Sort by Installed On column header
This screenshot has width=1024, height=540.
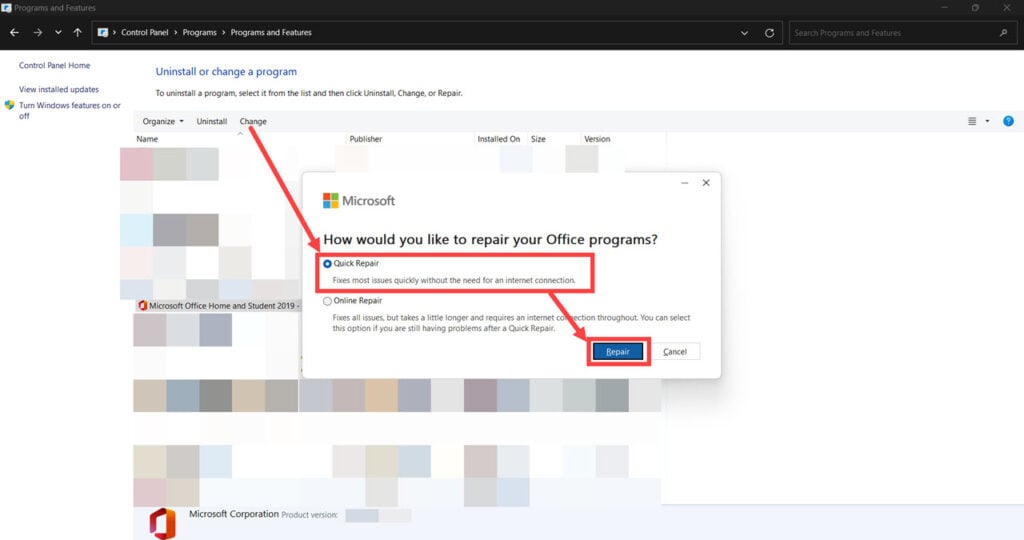click(x=498, y=139)
